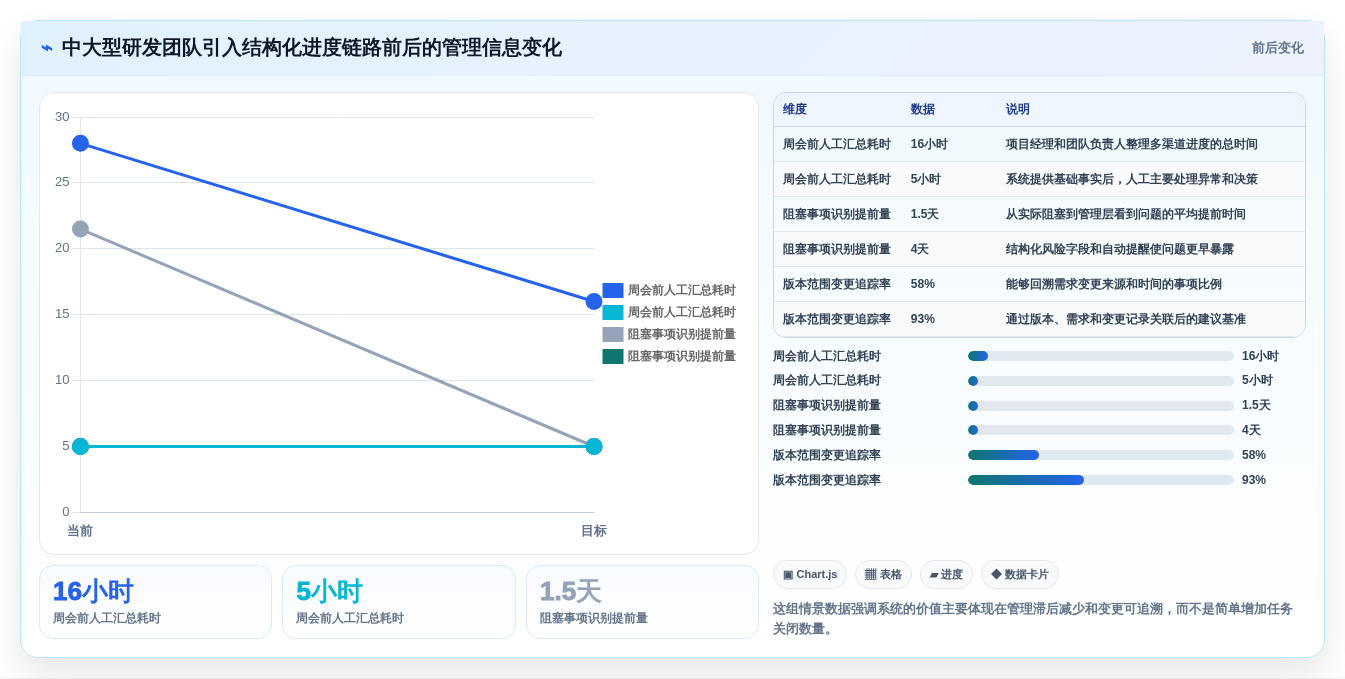Click the 30 tick on the y-axis
Image resolution: width=1345 pixels, height=679 pixels.
coord(62,117)
